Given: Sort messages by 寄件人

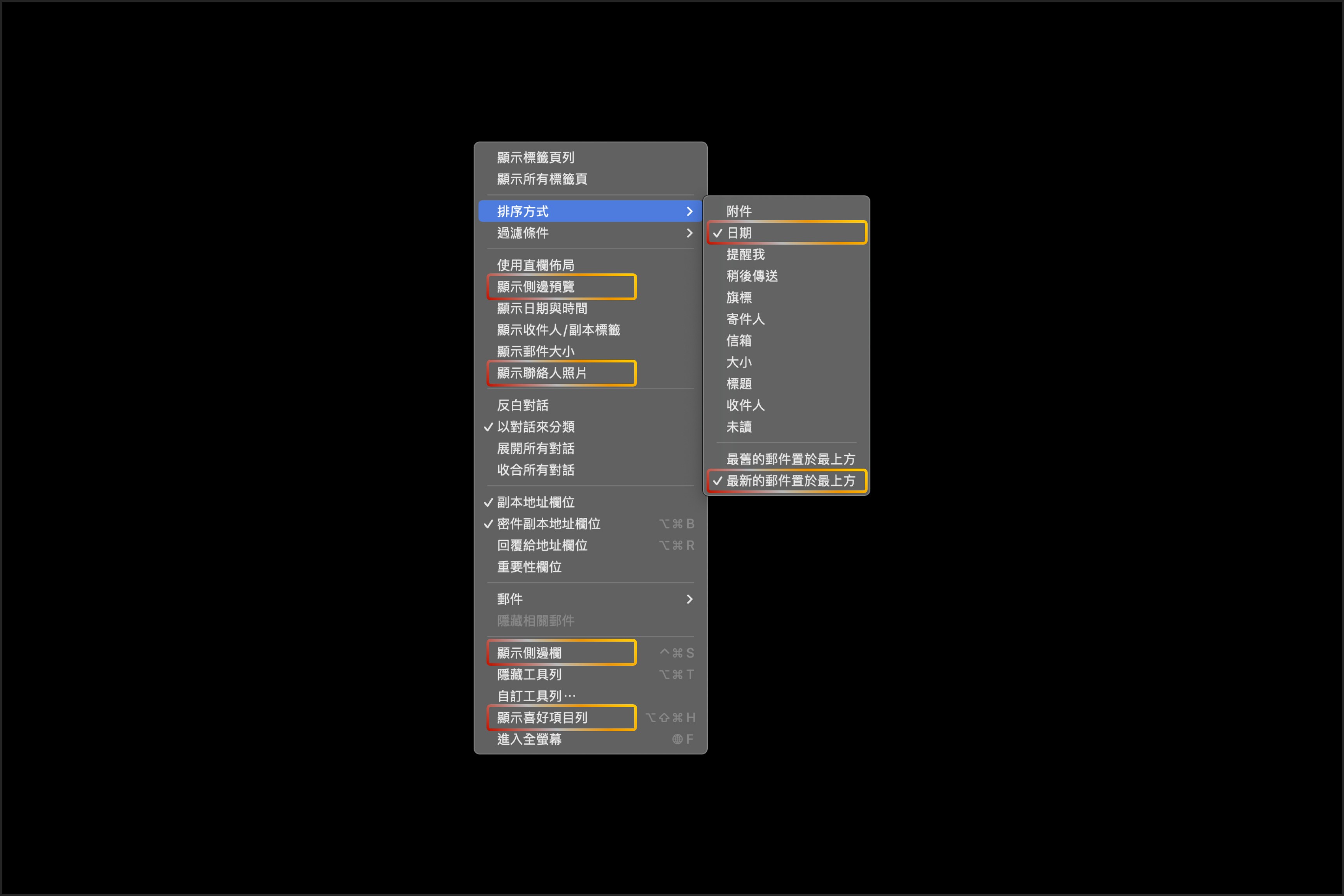Looking at the screenshot, I should pyautogui.click(x=745, y=319).
